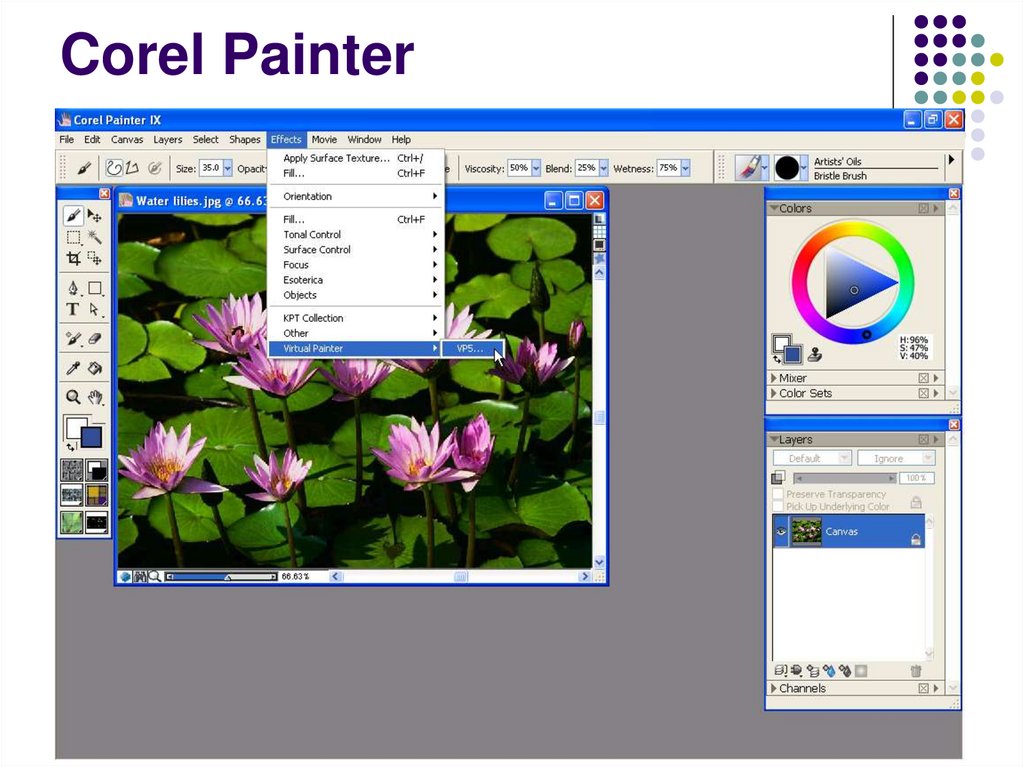The image size is (1024, 767).
Task: Pick the Dropper tool
Action: point(73,368)
